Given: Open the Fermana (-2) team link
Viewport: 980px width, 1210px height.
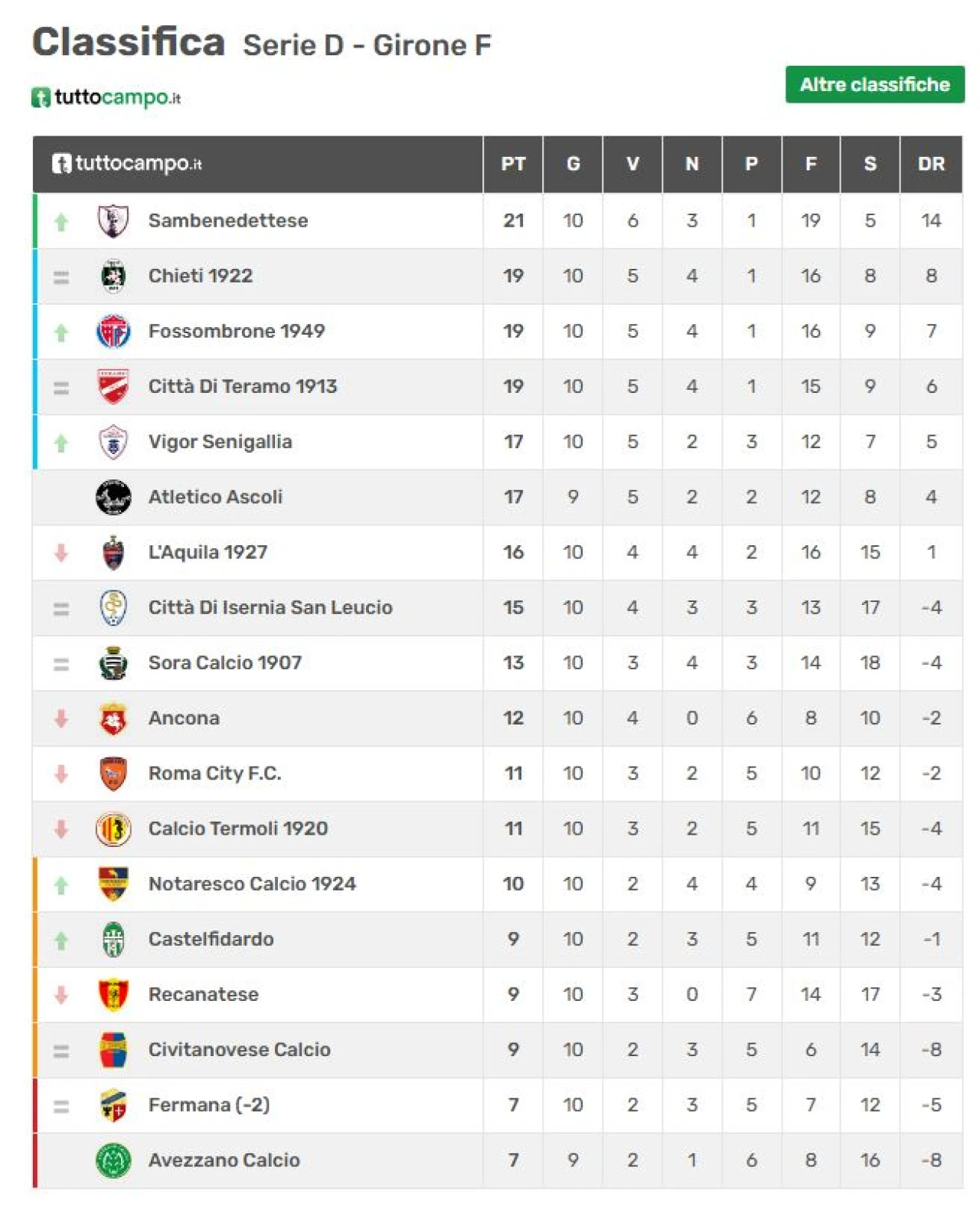Looking at the screenshot, I should [209, 1105].
